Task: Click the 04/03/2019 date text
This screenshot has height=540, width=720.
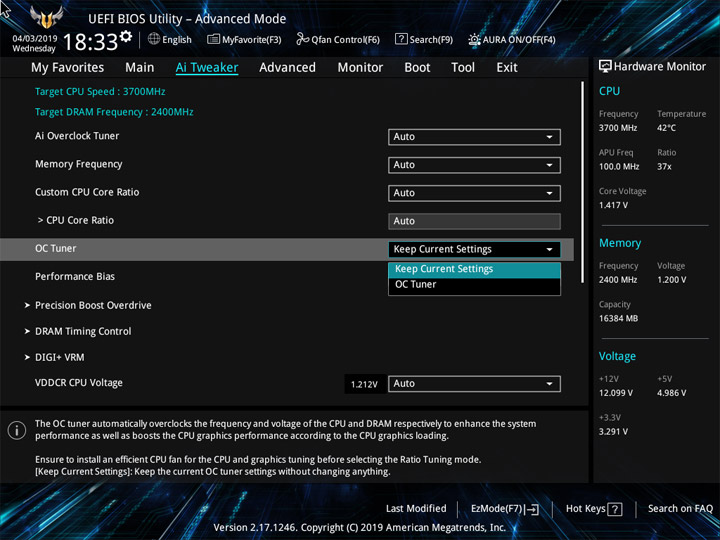Action: click(34, 39)
